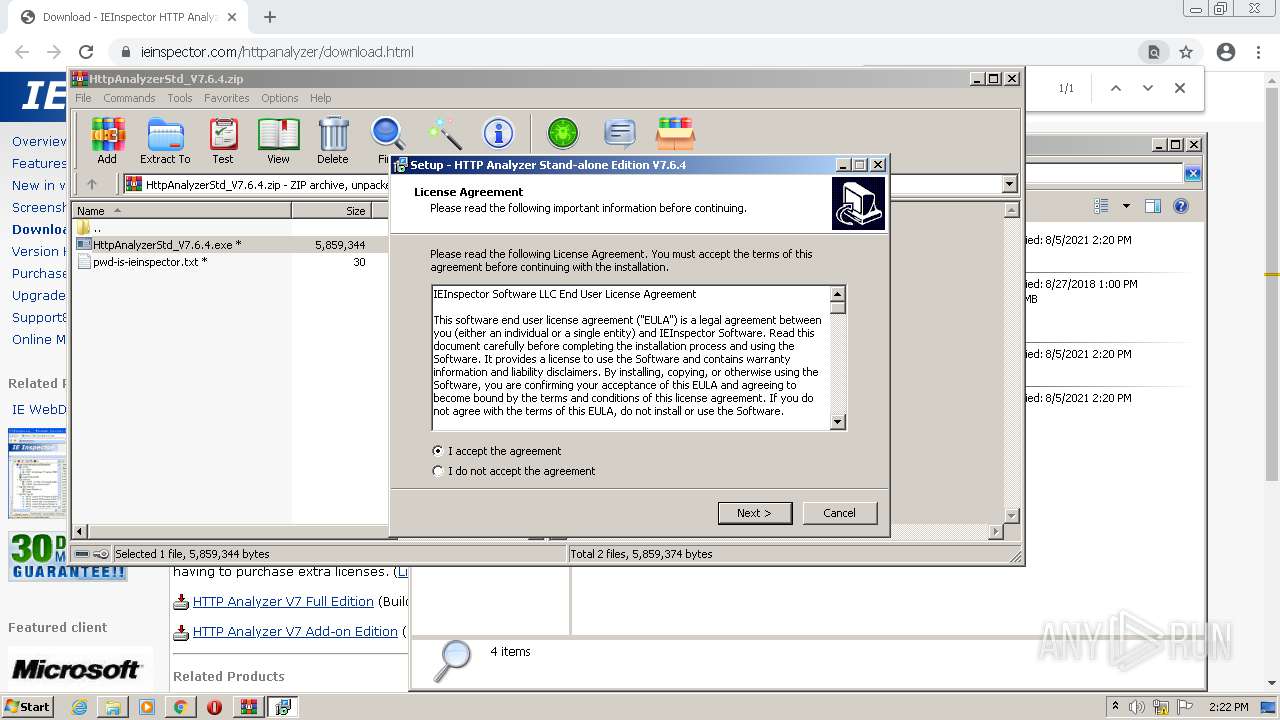Viewport: 1280px width, 720px height.
Task: Clear the Explorer search box
Action: point(1192,174)
